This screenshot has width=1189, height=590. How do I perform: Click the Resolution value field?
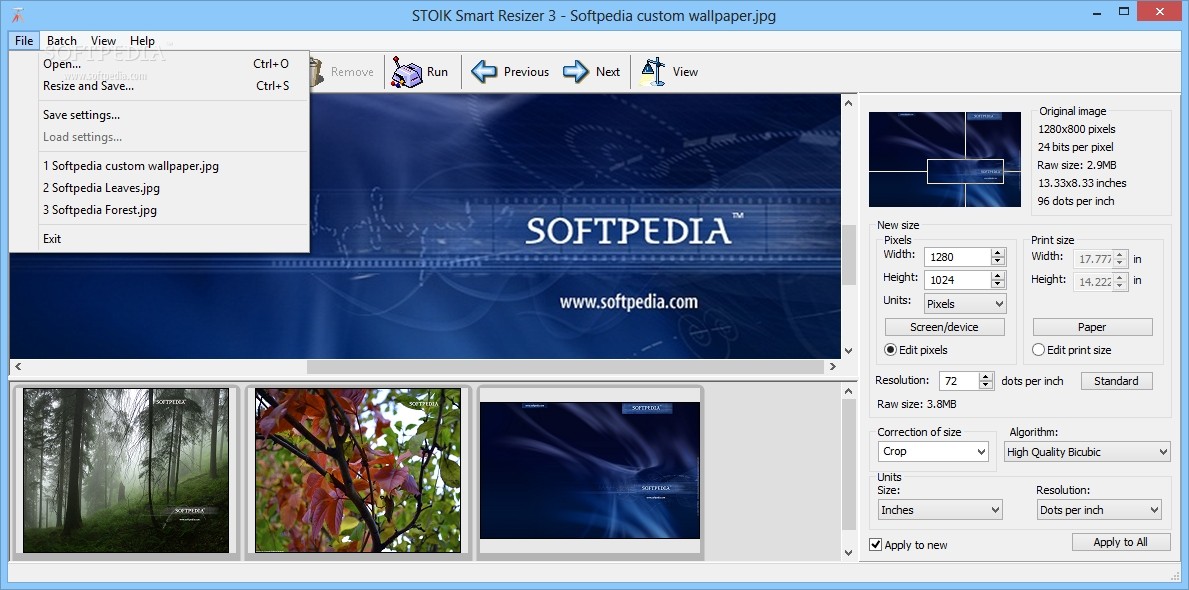[958, 381]
